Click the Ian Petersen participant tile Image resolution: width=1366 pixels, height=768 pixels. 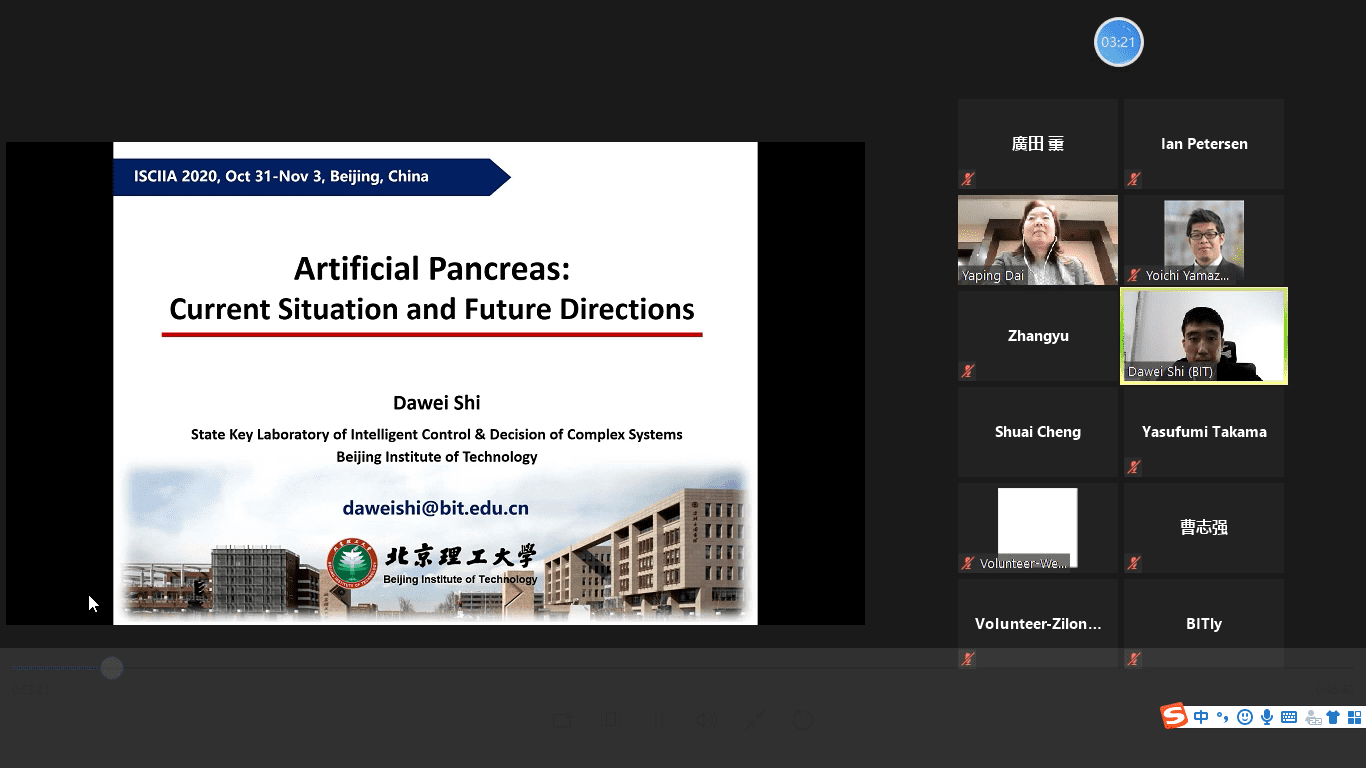(1203, 144)
